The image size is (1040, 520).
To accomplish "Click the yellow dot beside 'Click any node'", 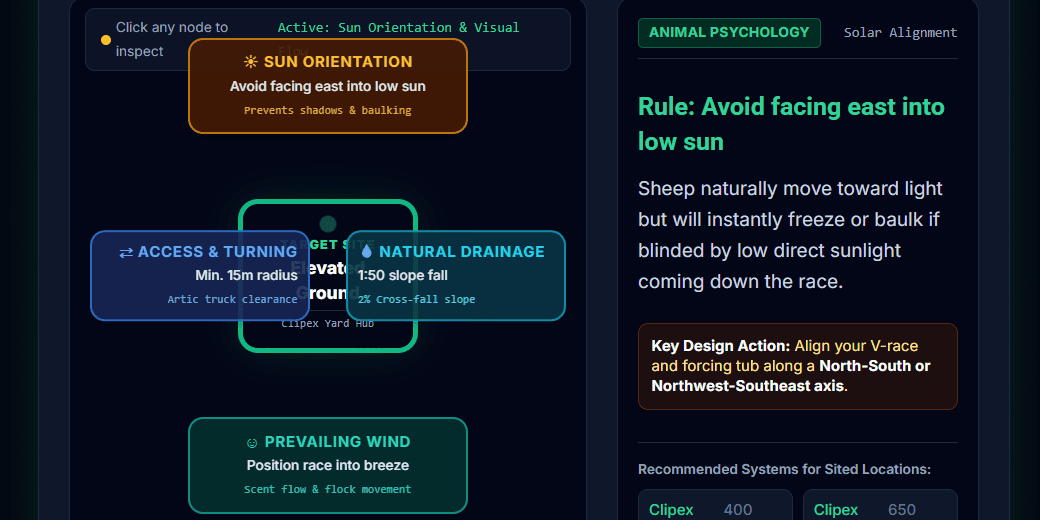I will click(x=105, y=40).
